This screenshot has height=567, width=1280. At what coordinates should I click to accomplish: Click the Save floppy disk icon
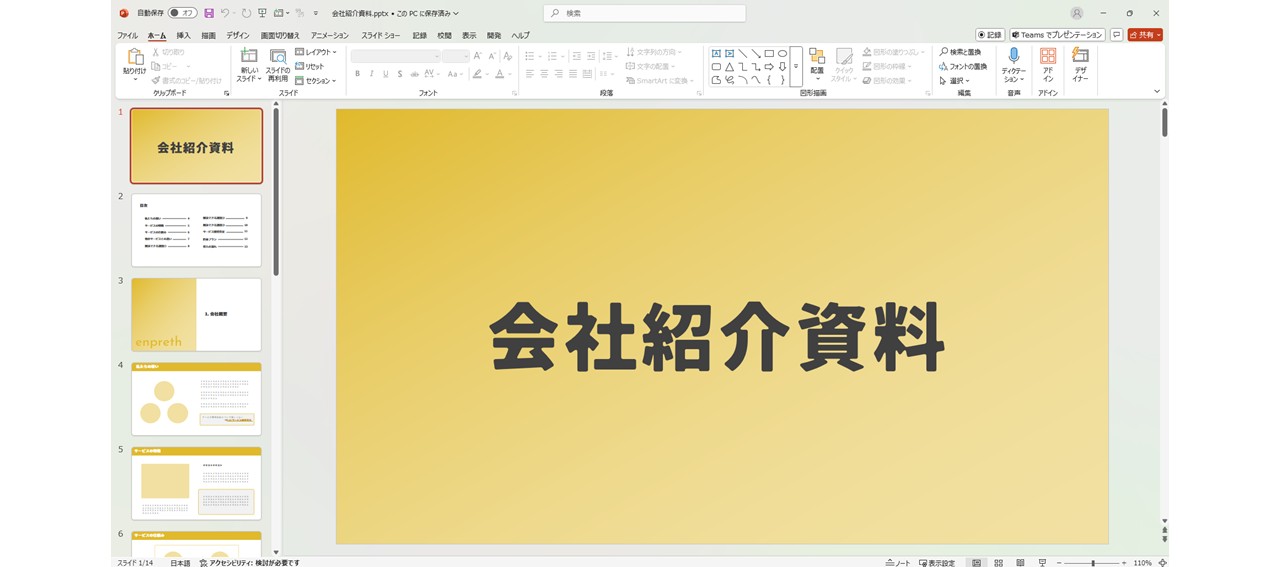pyautogui.click(x=209, y=13)
